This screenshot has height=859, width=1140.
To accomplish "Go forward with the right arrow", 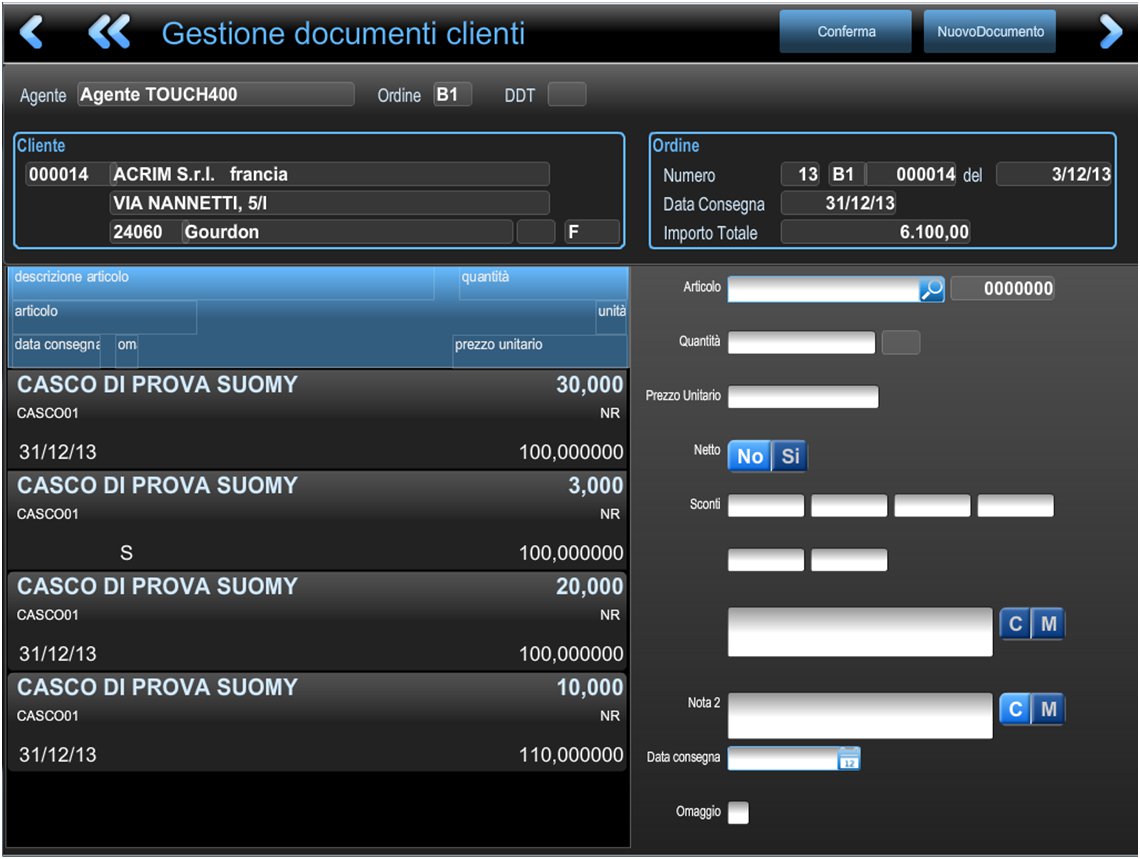I will (1111, 32).
